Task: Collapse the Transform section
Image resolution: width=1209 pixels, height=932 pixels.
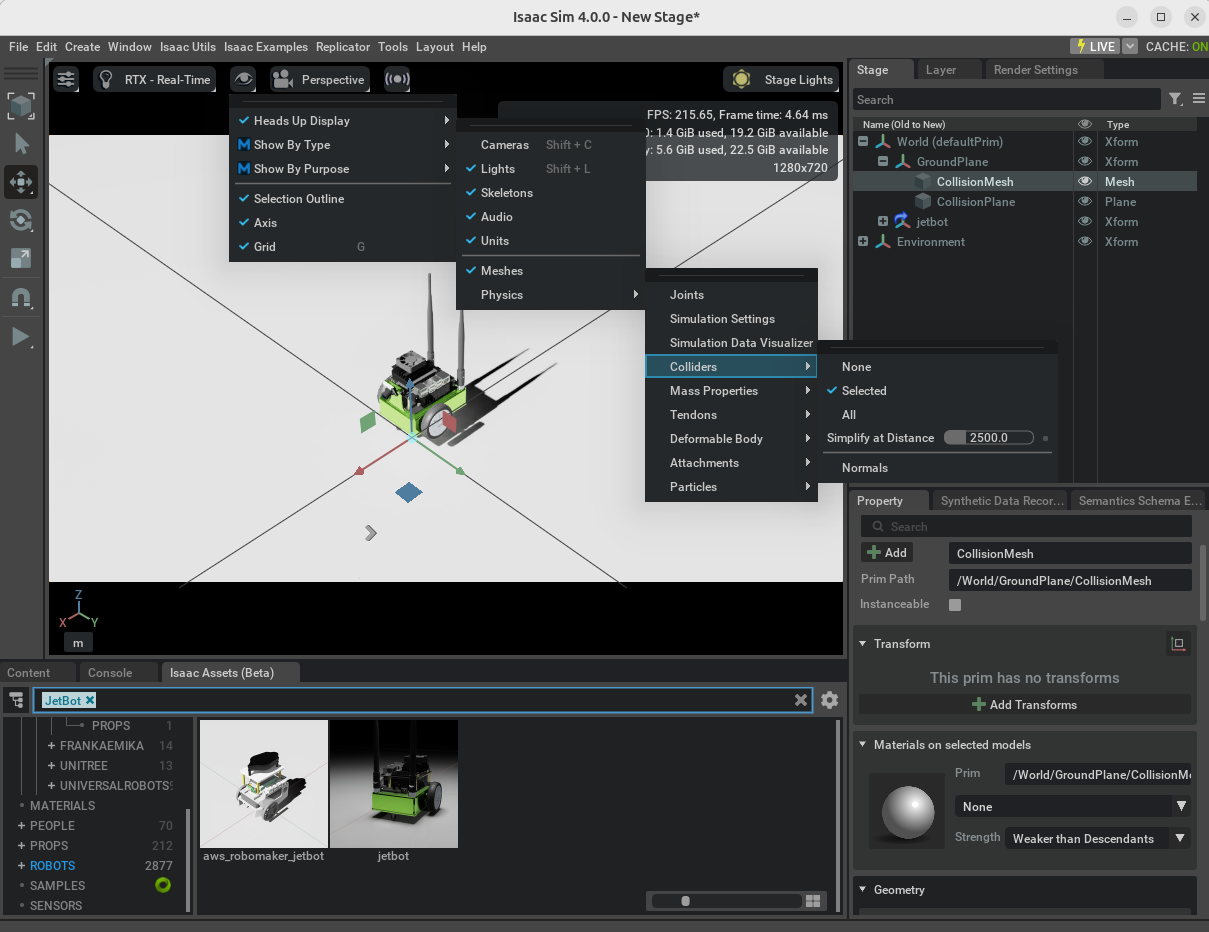Action: (x=863, y=644)
